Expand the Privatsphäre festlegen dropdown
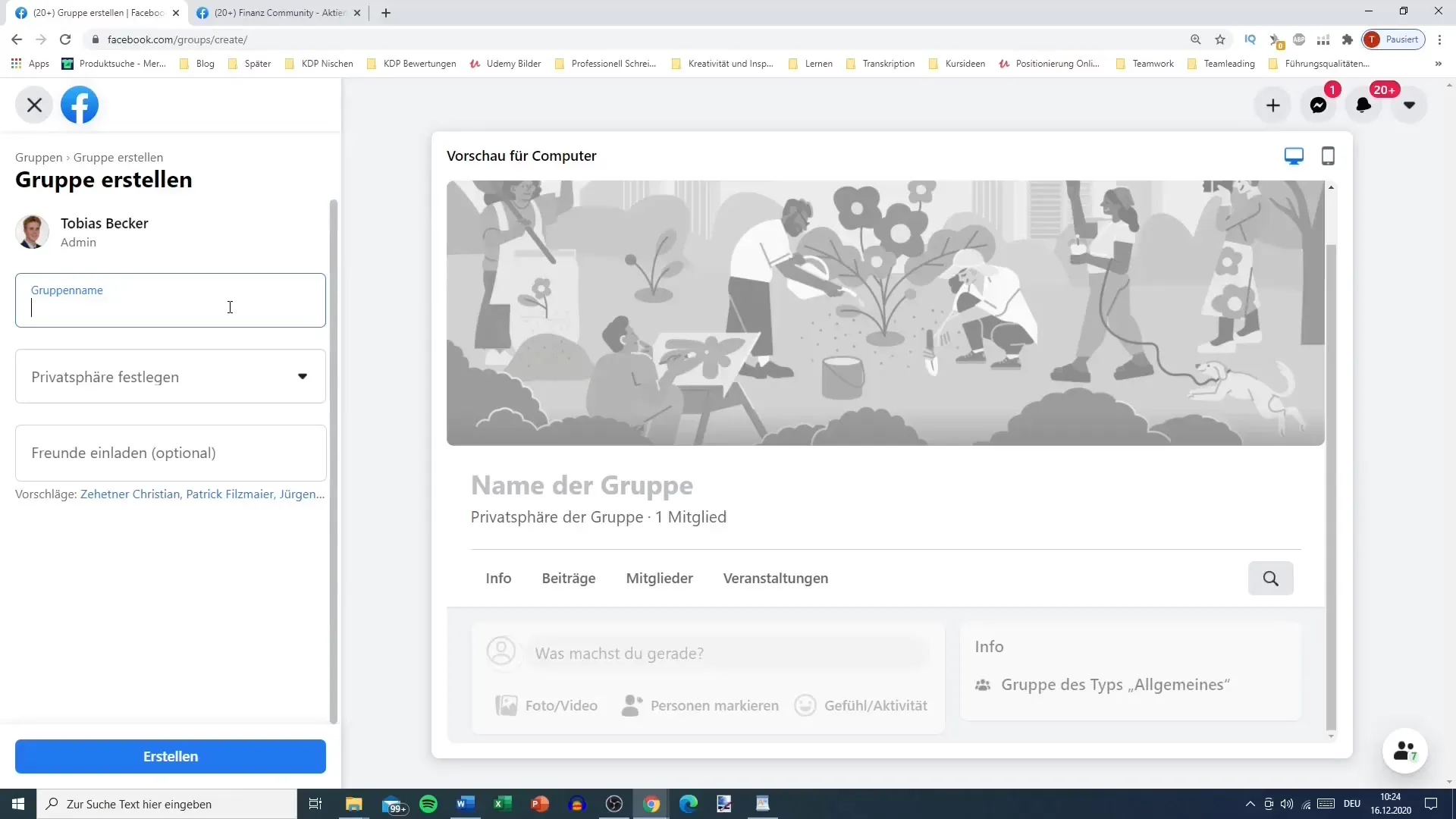 click(x=170, y=376)
